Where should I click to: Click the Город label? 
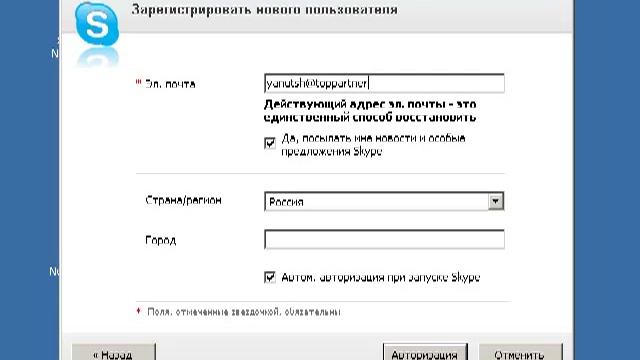[160, 240]
